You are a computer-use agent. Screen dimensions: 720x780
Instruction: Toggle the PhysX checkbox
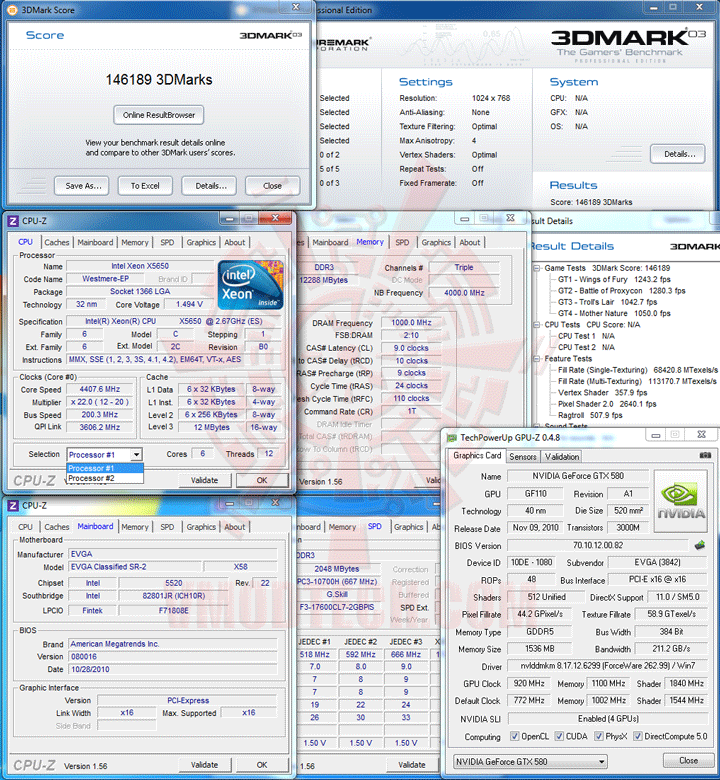[x=599, y=736]
